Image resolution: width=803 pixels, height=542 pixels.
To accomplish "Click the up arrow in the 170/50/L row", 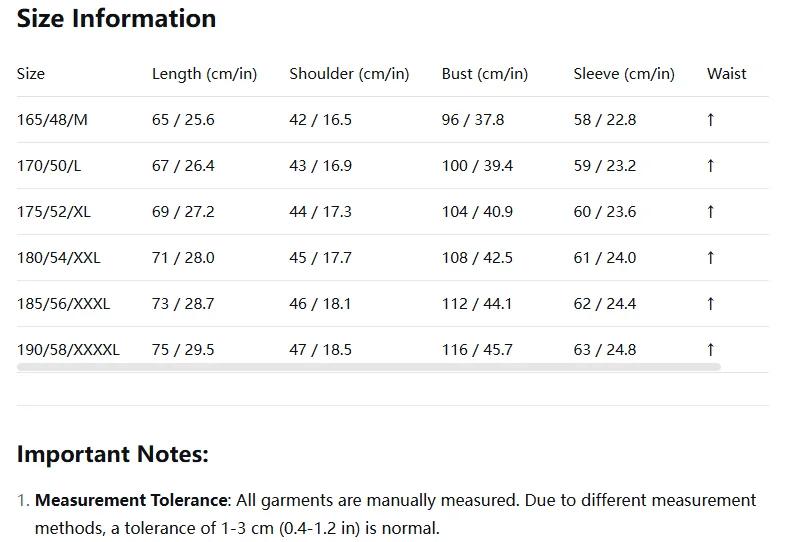I will click(710, 165).
